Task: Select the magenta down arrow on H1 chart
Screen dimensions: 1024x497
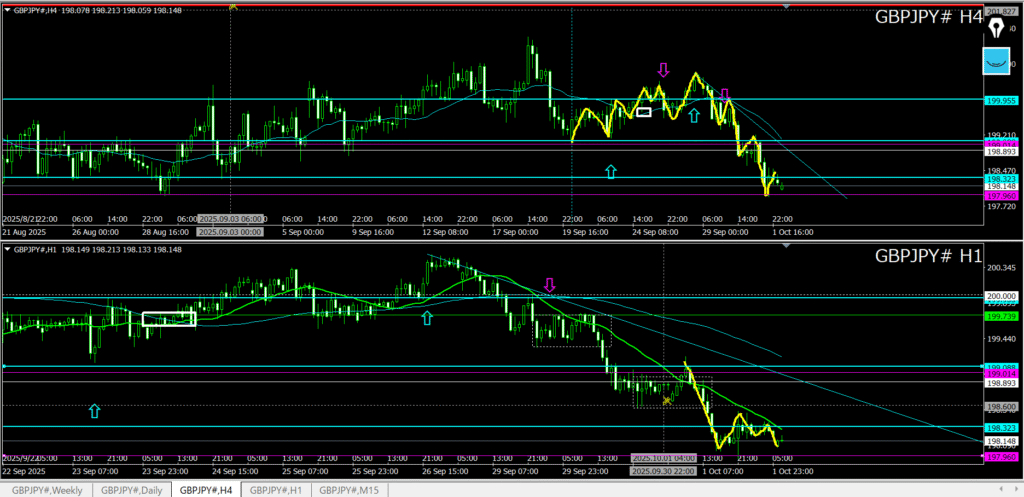Action: click(549, 287)
